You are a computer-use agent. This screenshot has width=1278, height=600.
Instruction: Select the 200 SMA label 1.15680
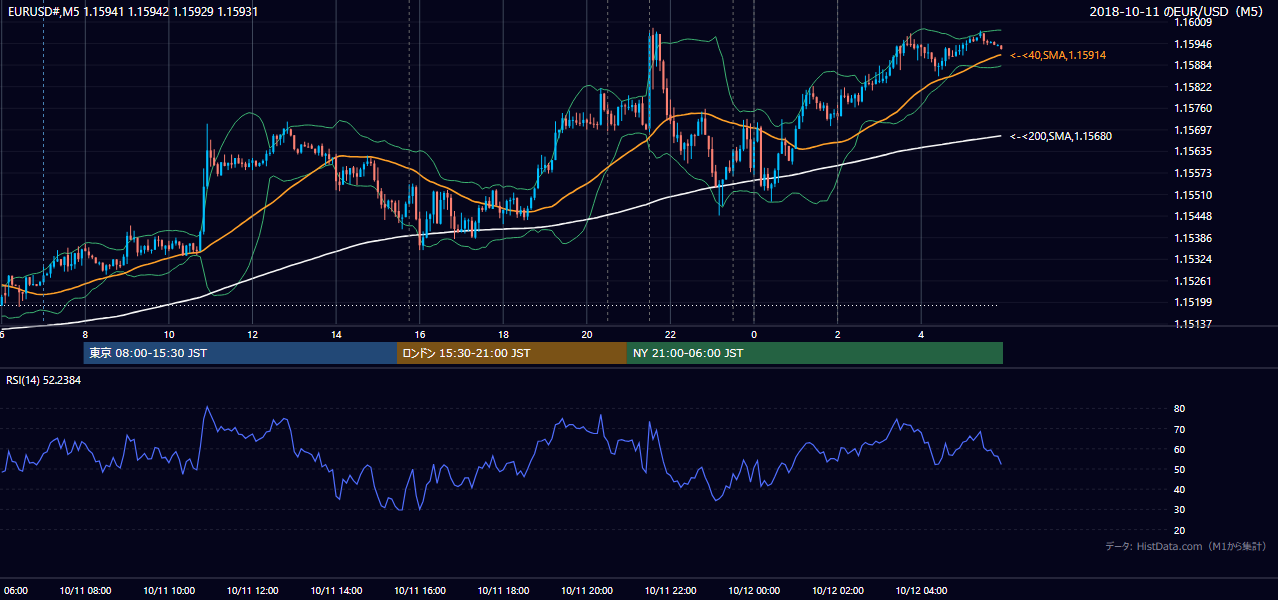[1061, 136]
